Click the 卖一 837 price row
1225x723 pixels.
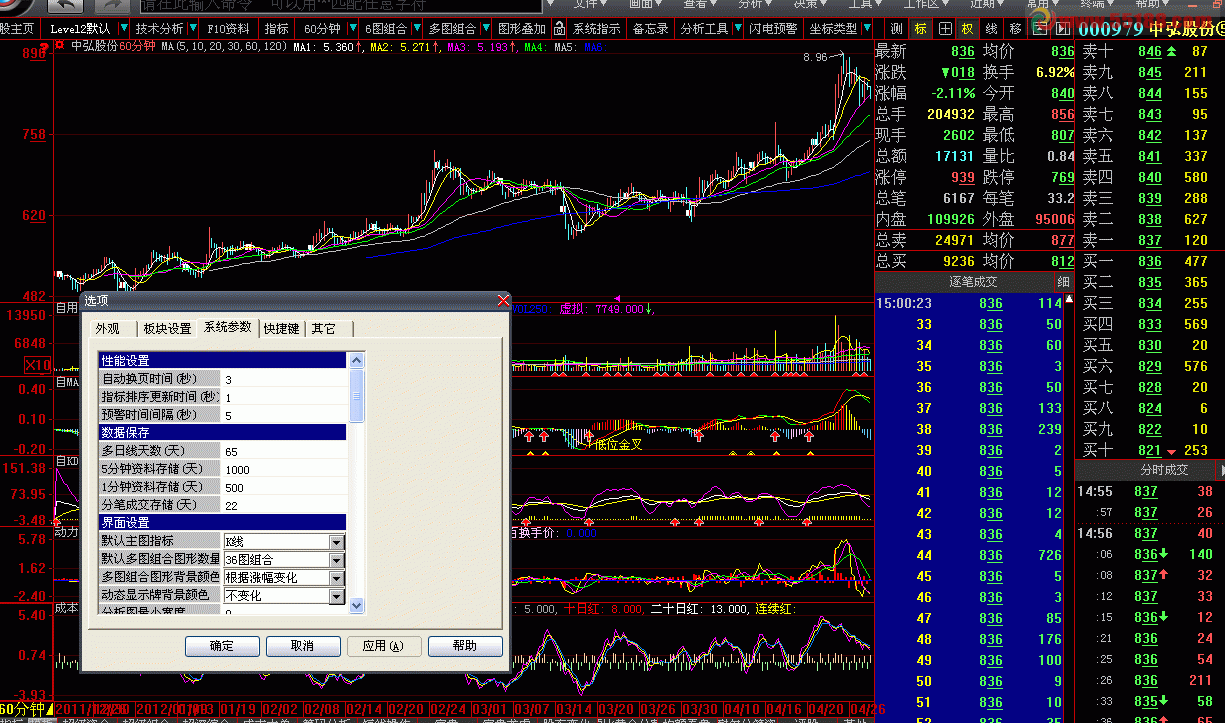pos(1149,240)
